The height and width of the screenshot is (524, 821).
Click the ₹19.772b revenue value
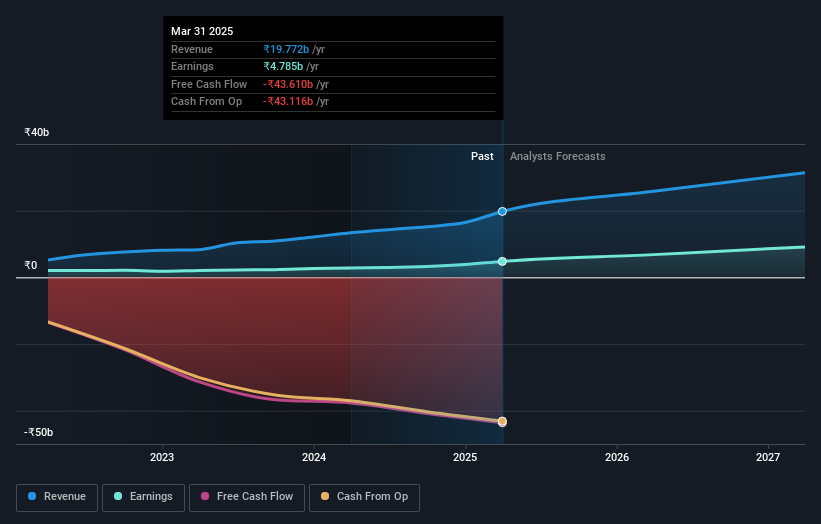point(286,49)
